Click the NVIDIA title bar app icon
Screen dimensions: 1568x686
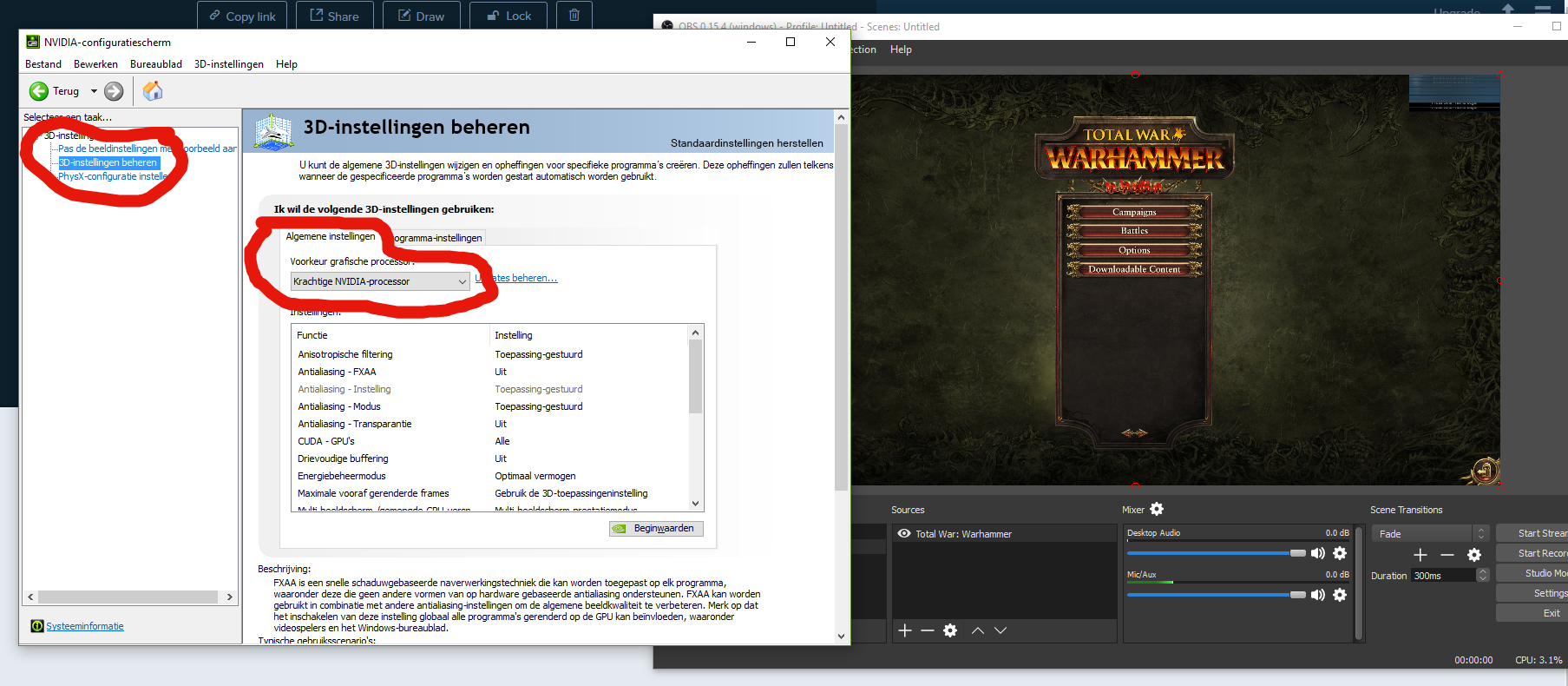coord(33,42)
